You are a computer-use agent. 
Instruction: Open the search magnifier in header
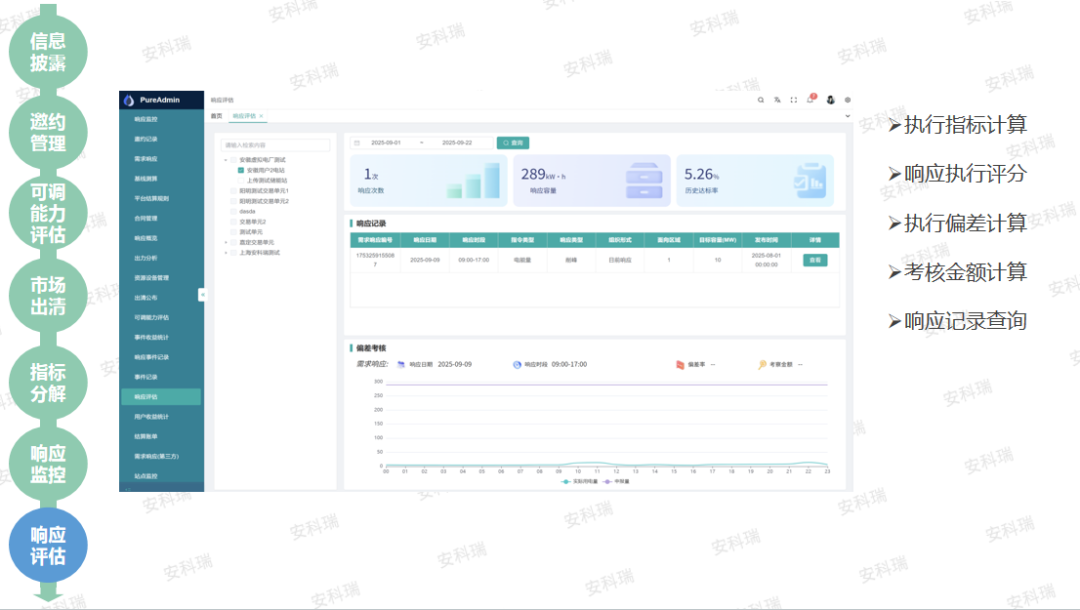(761, 100)
